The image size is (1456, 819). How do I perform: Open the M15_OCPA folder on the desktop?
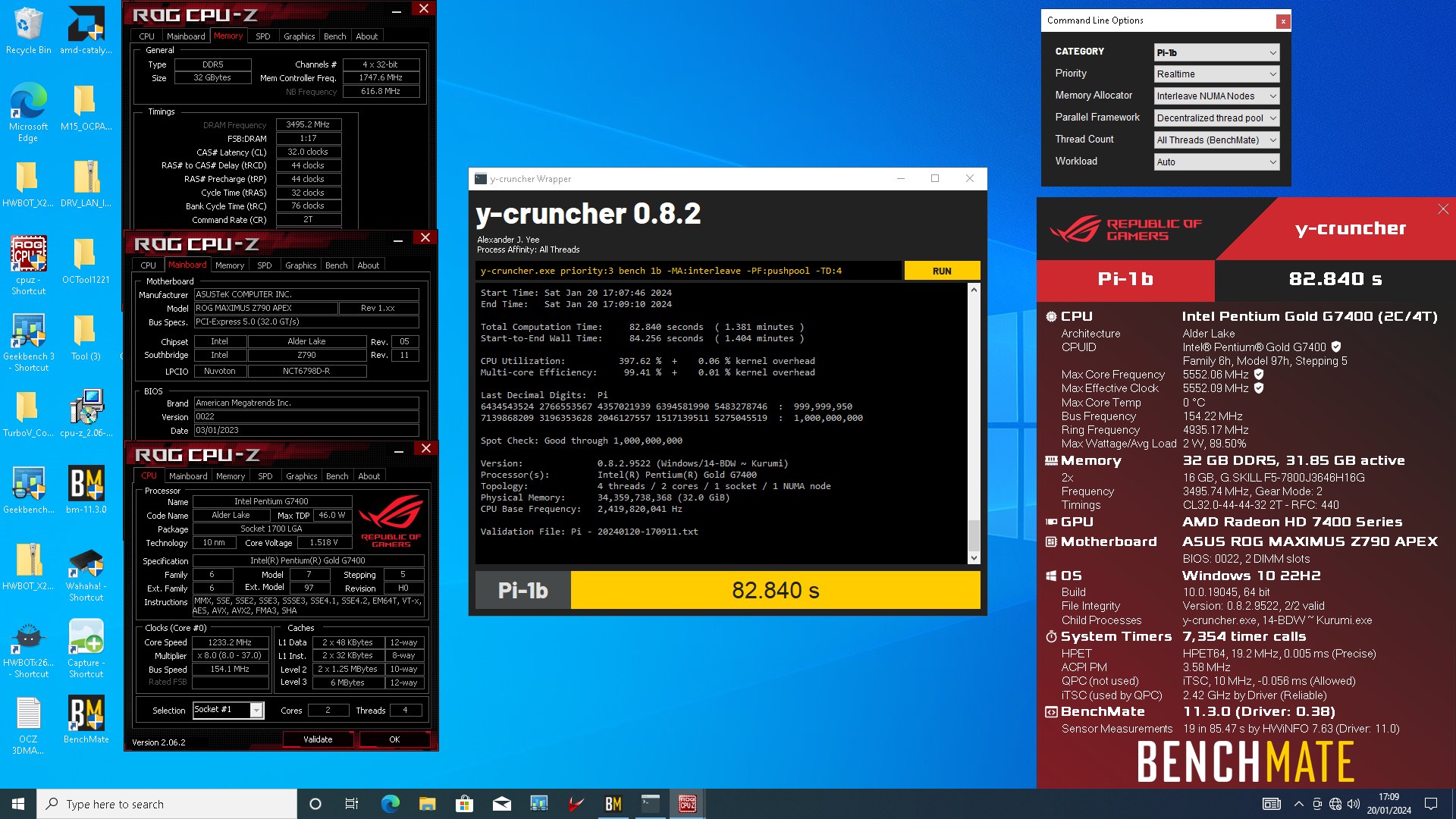tap(86, 107)
